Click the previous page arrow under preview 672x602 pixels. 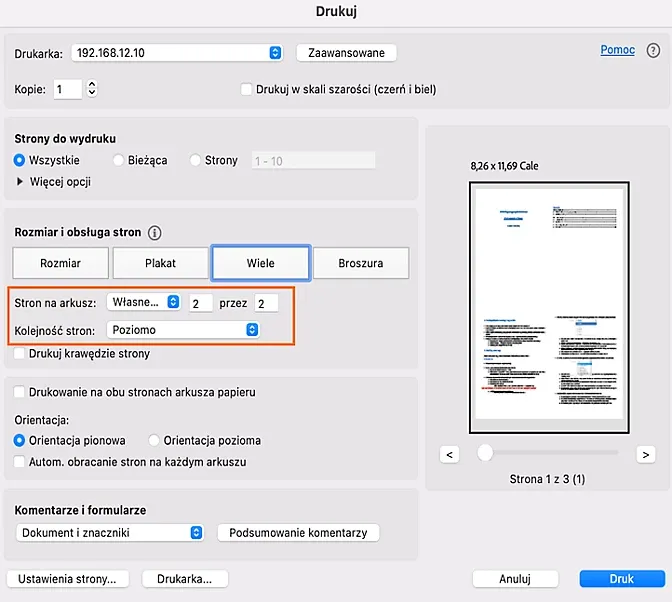[x=449, y=454]
